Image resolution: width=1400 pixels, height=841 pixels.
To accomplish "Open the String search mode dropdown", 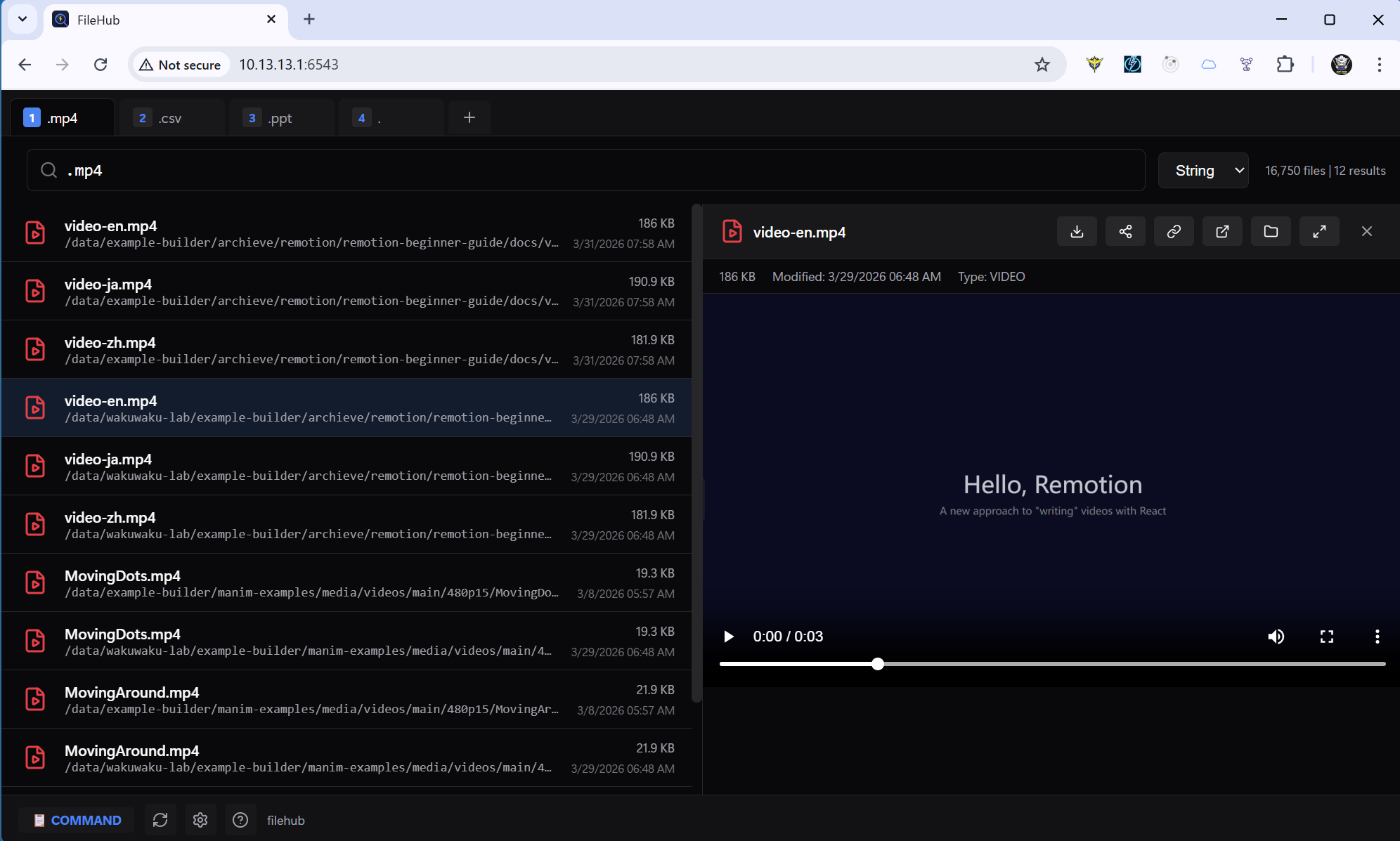I will (x=1203, y=170).
